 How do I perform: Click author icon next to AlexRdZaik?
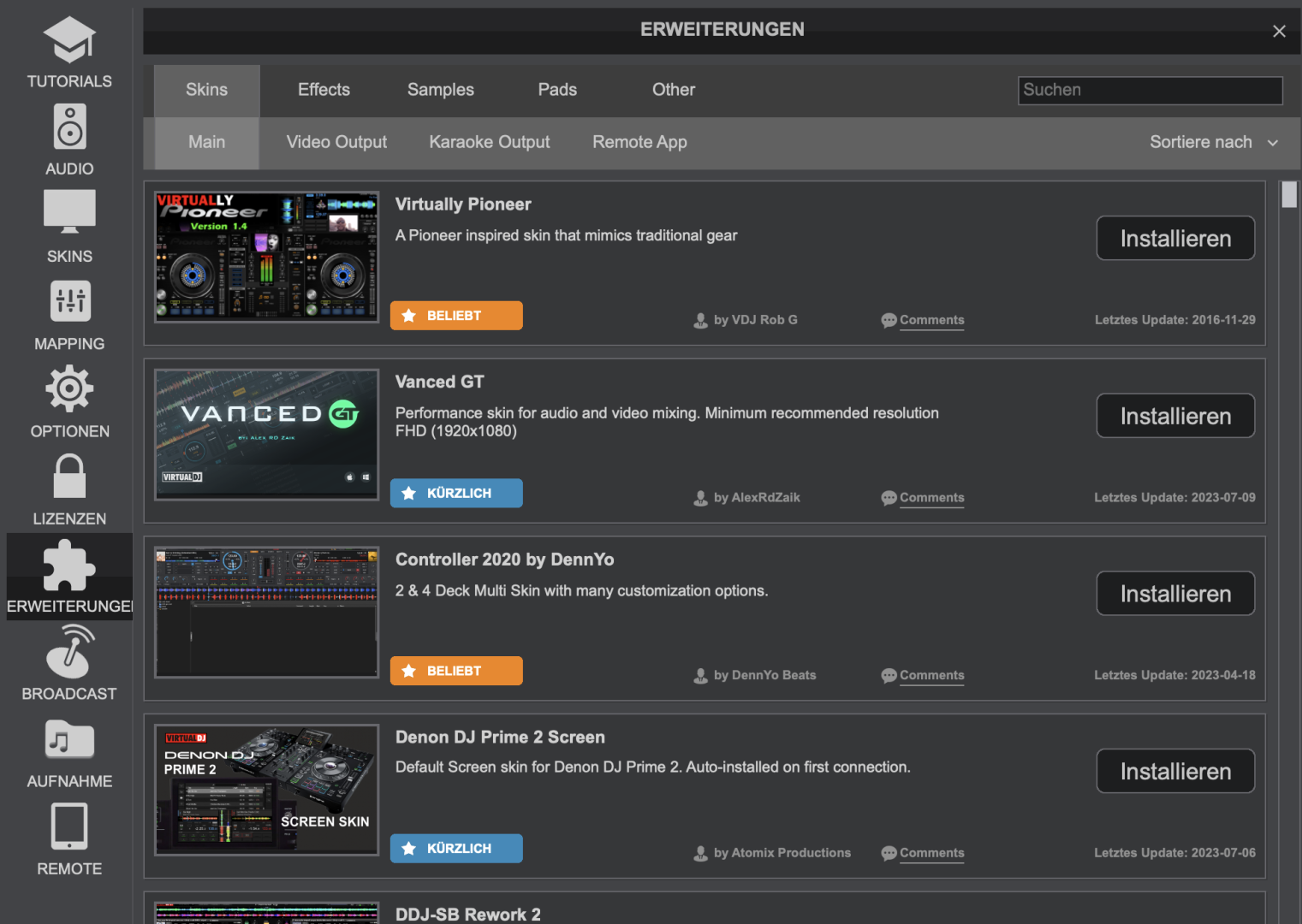[700, 498]
